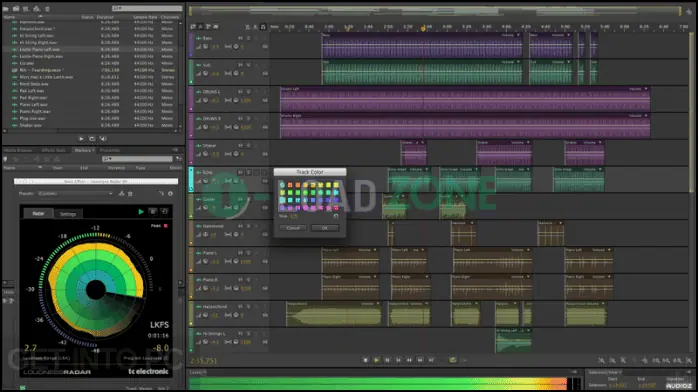Confirm with OK in Track Color dialog
This screenshot has width=698, height=392.
pos(325,228)
